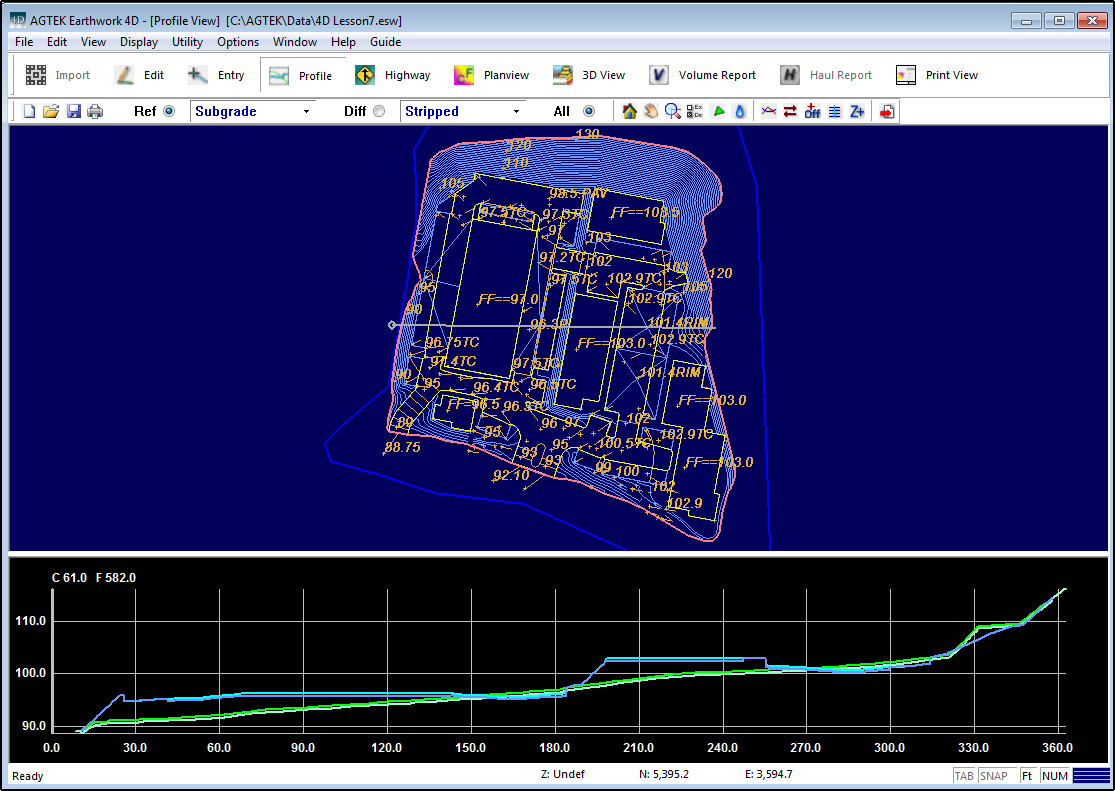Click the Z+ toolbar icon

tap(857, 112)
